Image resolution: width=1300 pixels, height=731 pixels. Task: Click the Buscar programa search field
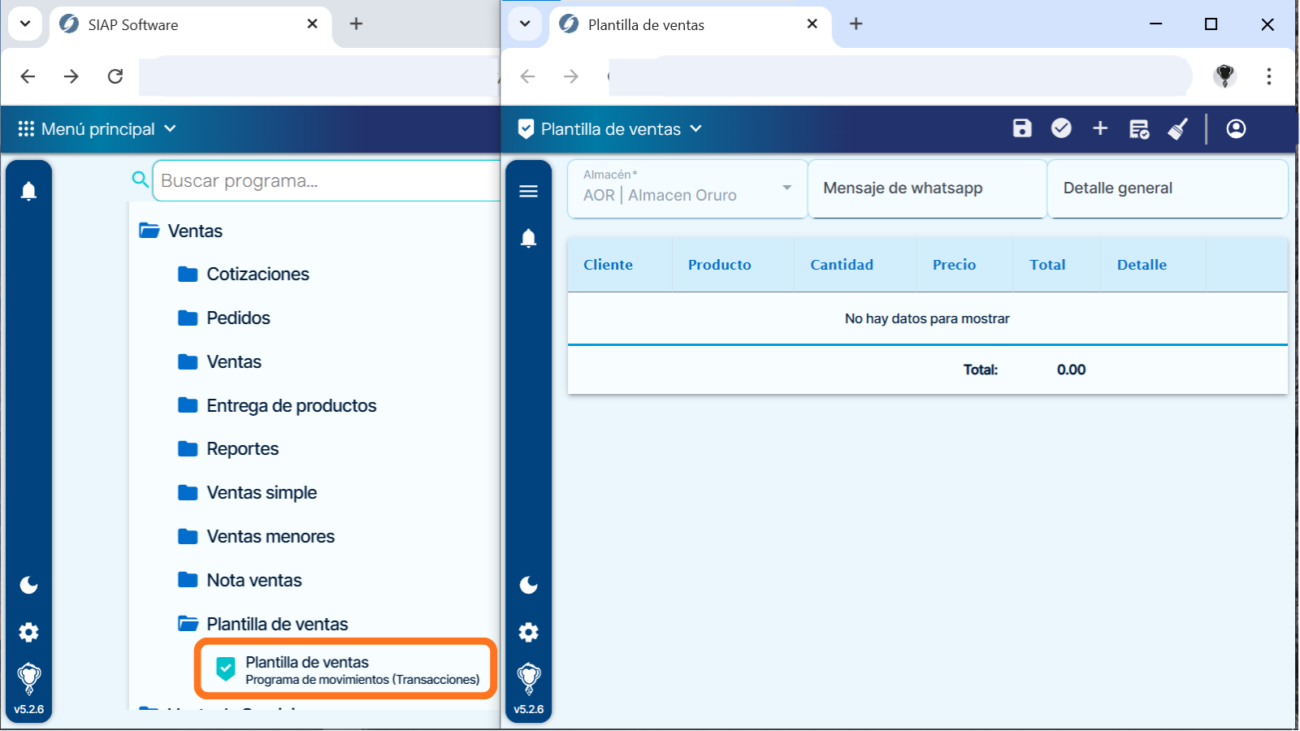[325, 181]
